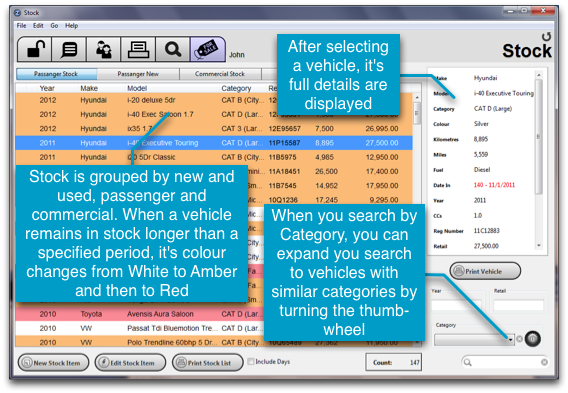Turn the round category thumb-wheel button

coord(532,339)
